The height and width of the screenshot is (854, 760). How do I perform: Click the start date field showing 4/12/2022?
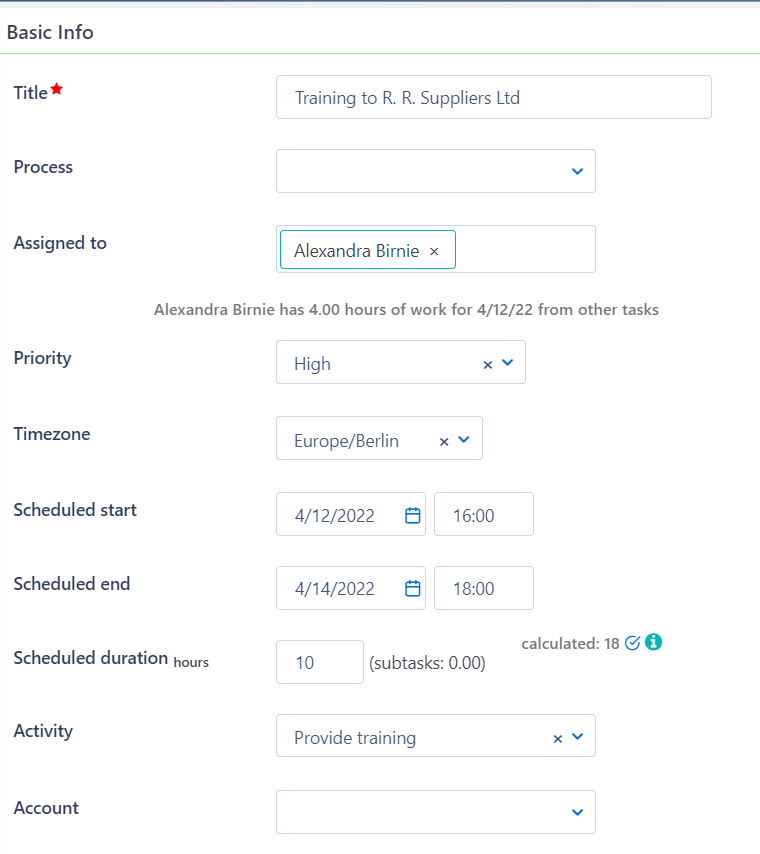(340, 514)
